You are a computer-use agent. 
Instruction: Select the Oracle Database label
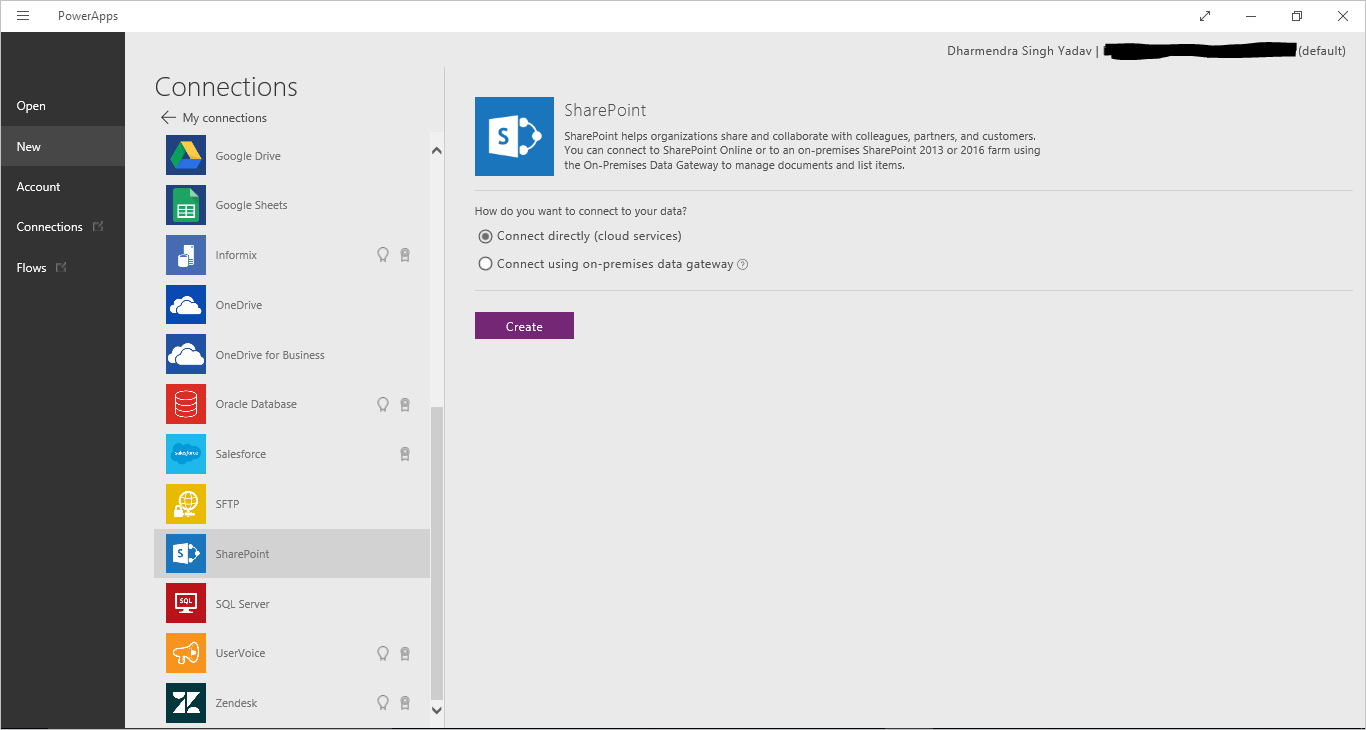pos(256,404)
